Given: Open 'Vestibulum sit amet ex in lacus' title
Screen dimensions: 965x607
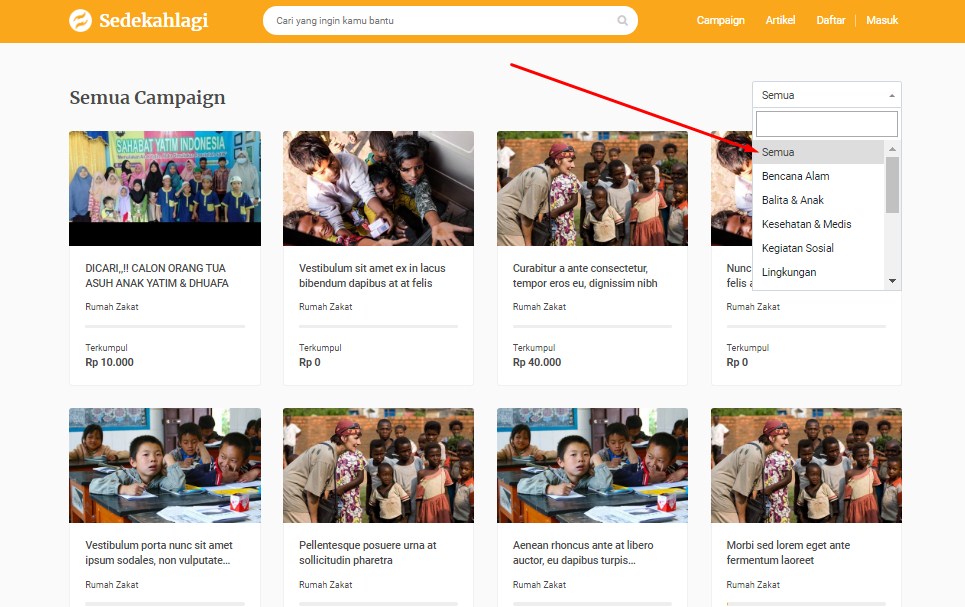Looking at the screenshot, I should [372, 276].
